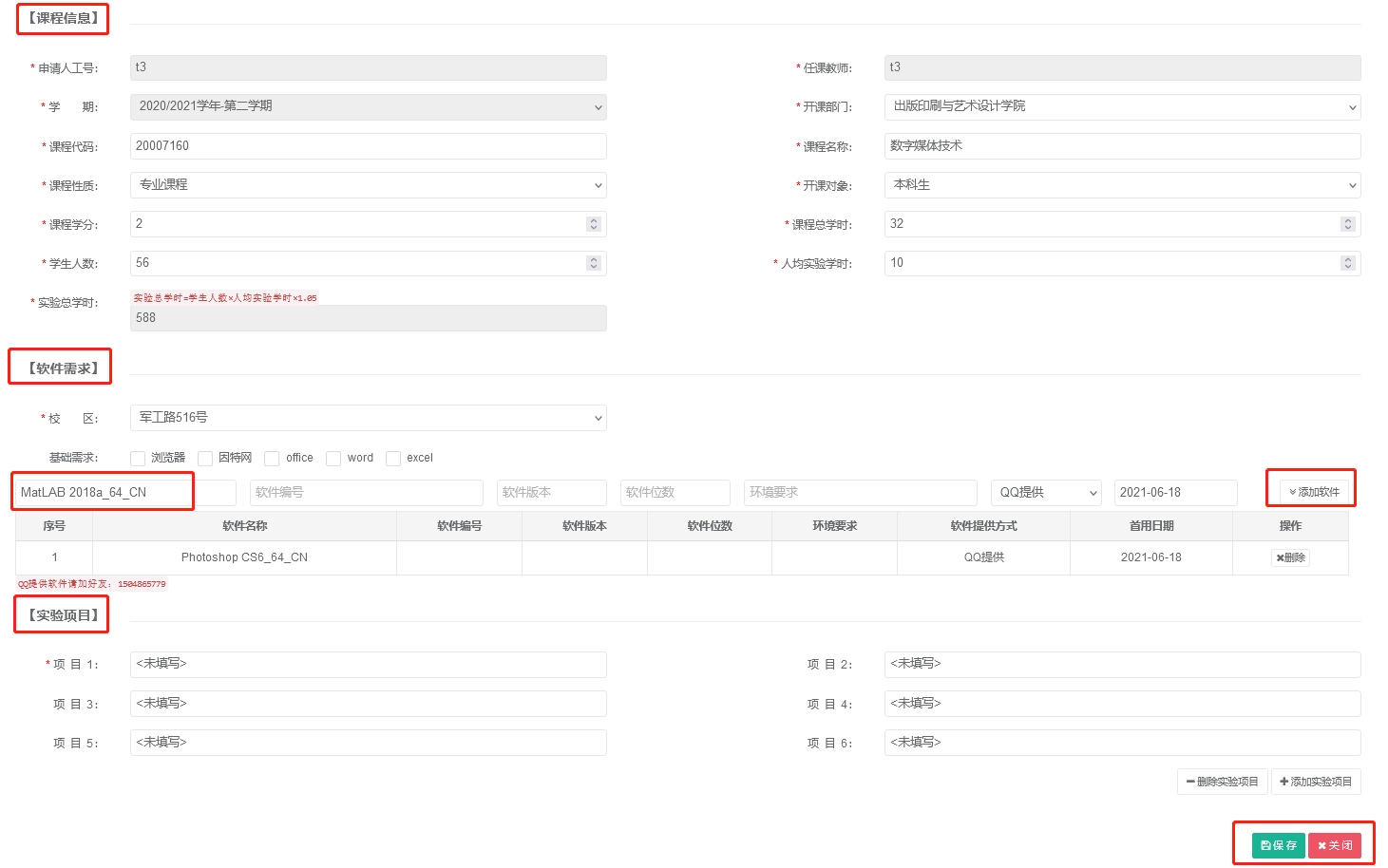Screen dimensions: 1388x868
Task: Click the 保存 save button
Action: [x=1278, y=845]
